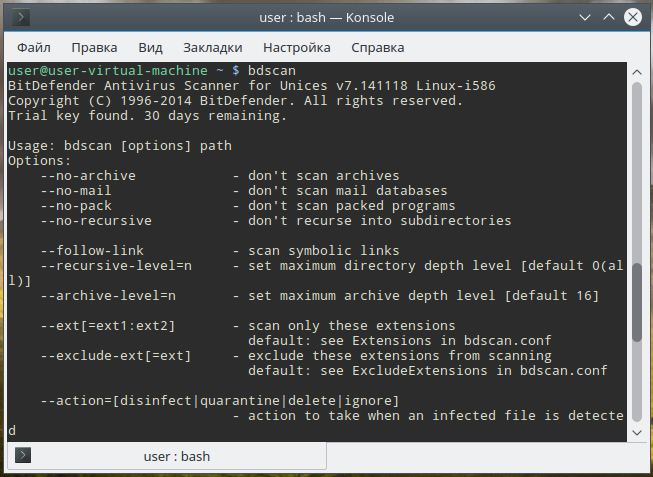The width and height of the screenshot is (653, 477).
Task: Click the scrollbar down arrow
Action: click(637, 433)
